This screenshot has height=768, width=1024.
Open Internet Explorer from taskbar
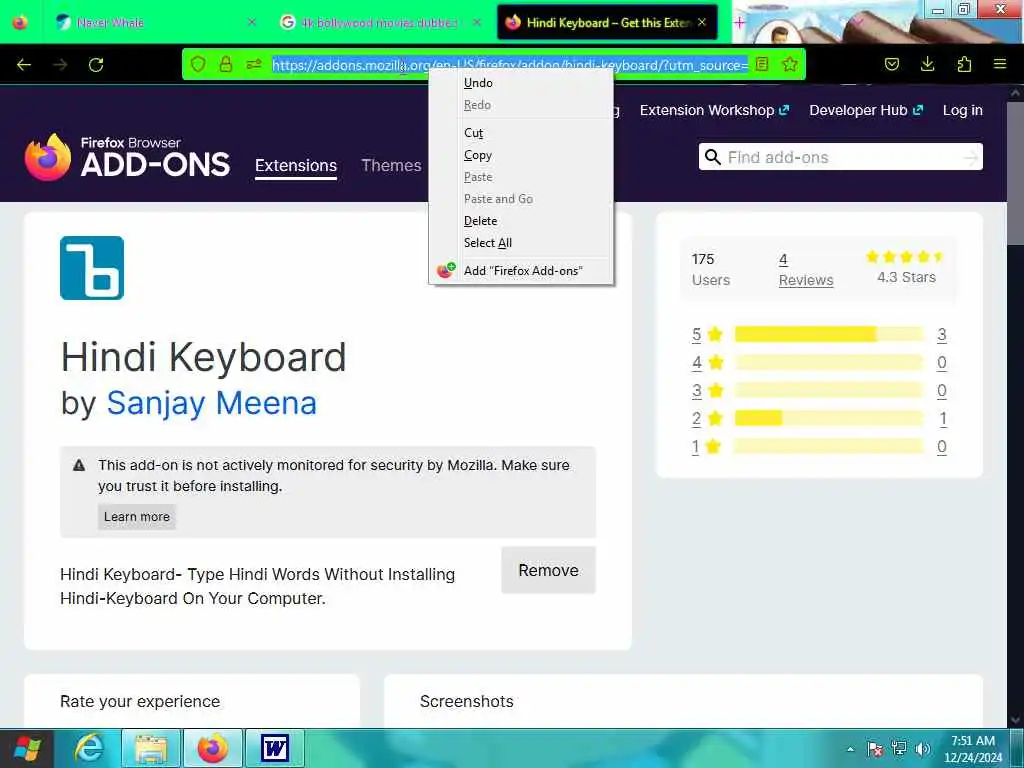[89, 748]
